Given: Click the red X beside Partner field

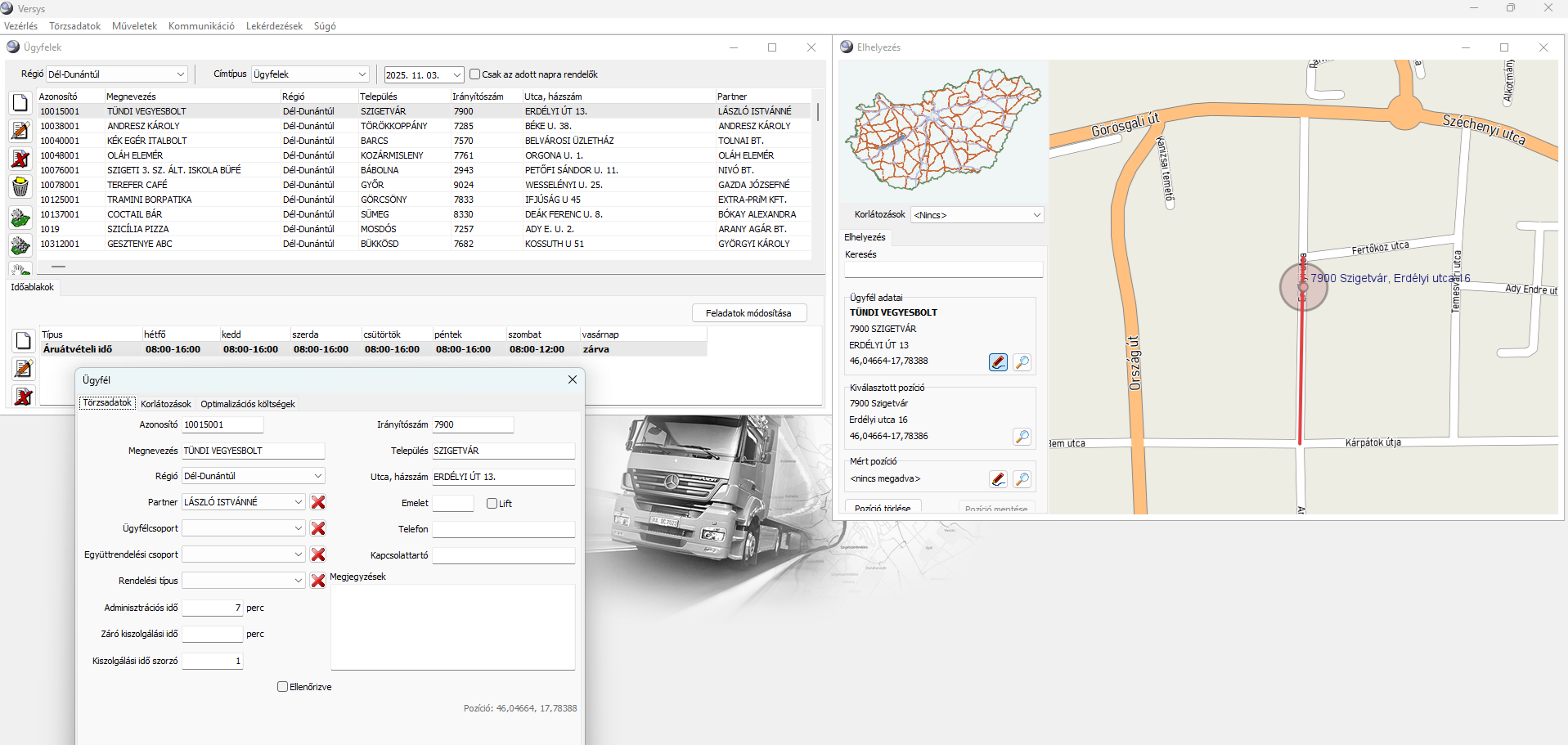Looking at the screenshot, I should coord(318,502).
